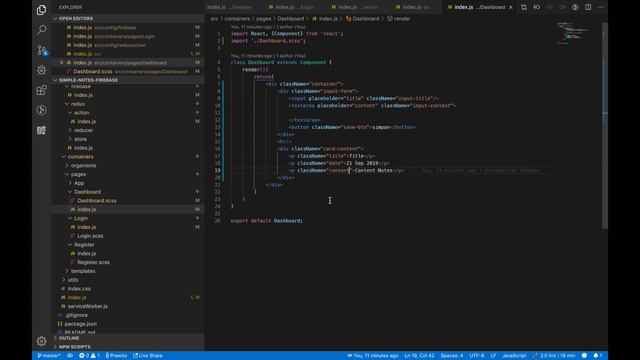Viewport: 640px width, 360px height.
Task: Open the Search view in activity bar
Action: 41,29
